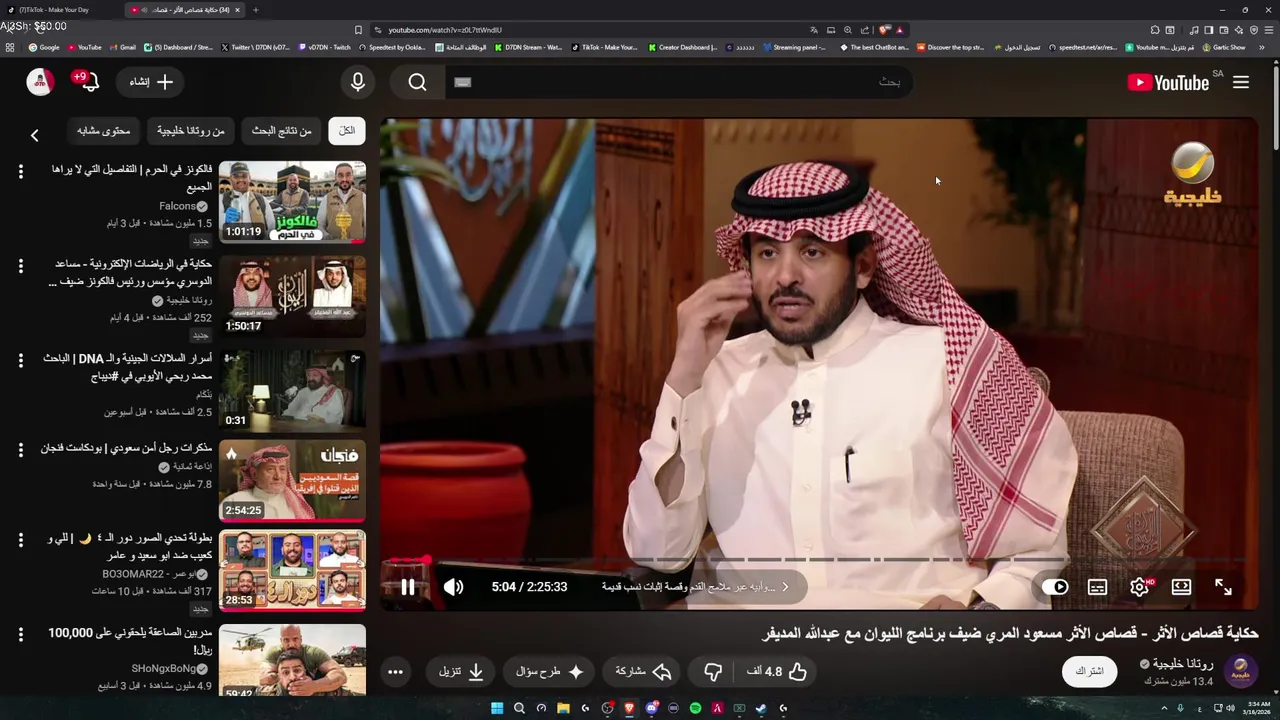Dislike the video with the thumbs-down button
The height and width of the screenshot is (720, 1280).
[713, 672]
